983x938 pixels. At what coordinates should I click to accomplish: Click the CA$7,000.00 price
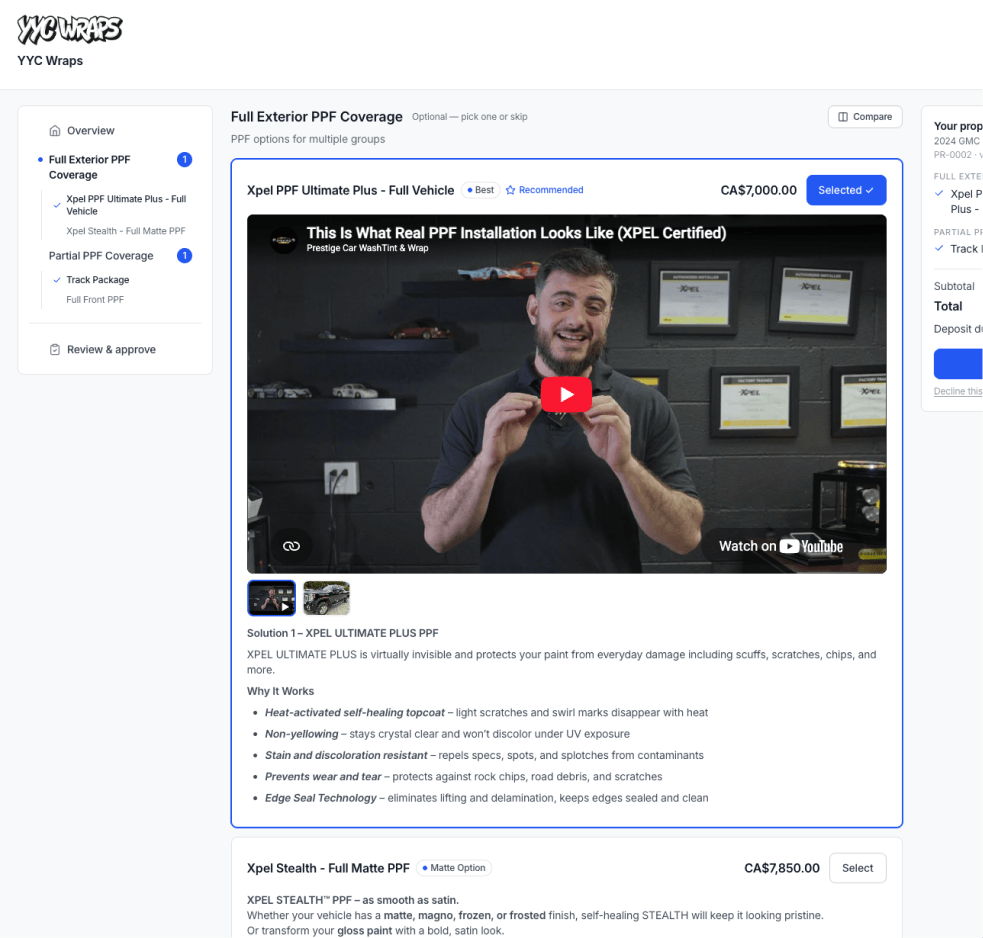pyautogui.click(x=759, y=190)
